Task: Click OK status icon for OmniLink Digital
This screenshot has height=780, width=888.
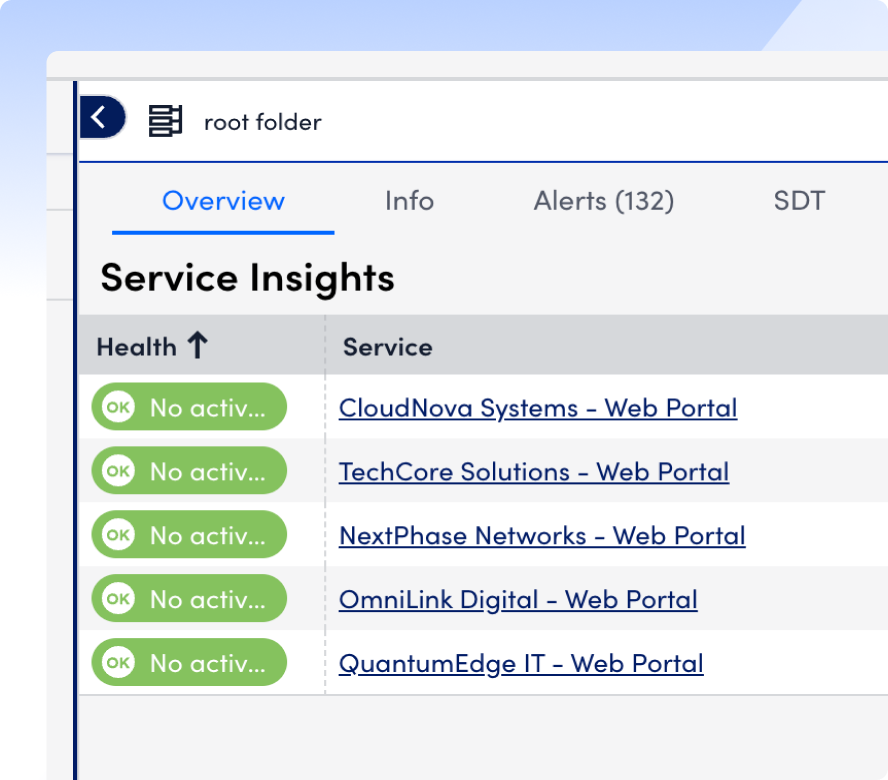Action: click(x=118, y=600)
